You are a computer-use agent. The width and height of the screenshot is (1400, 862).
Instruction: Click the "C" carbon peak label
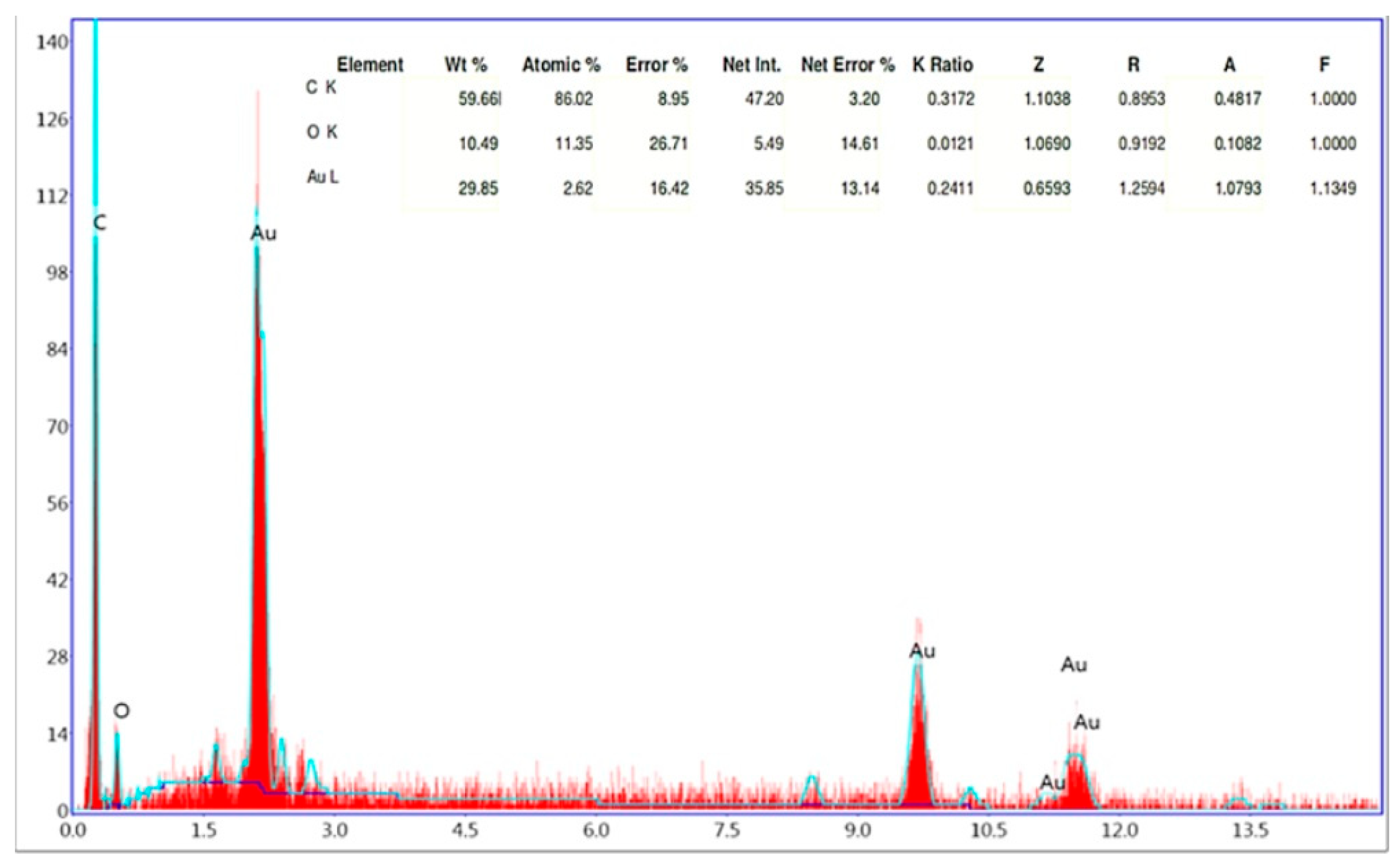(x=100, y=223)
